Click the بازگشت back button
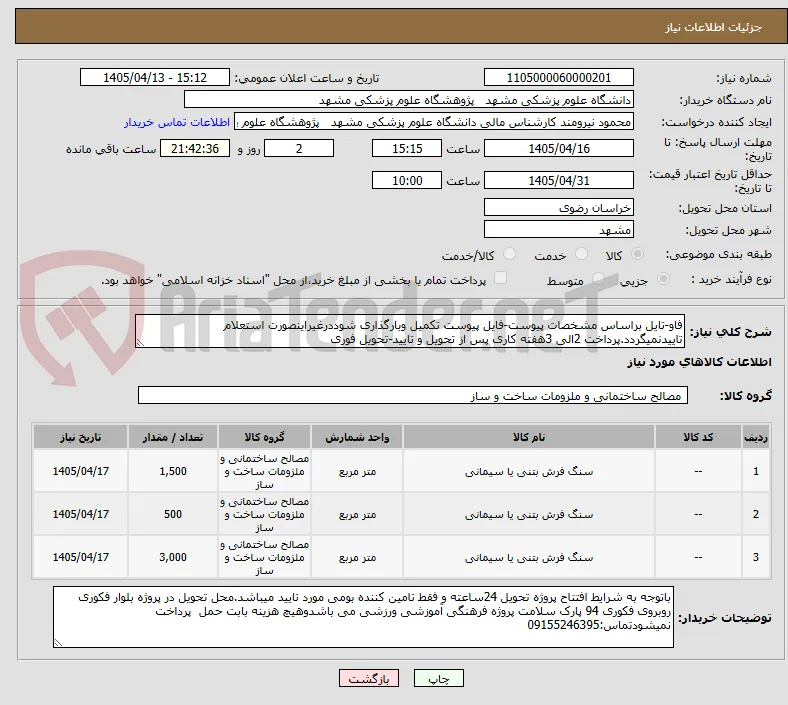The width and height of the screenshot is (788, 705). [369, 679]
